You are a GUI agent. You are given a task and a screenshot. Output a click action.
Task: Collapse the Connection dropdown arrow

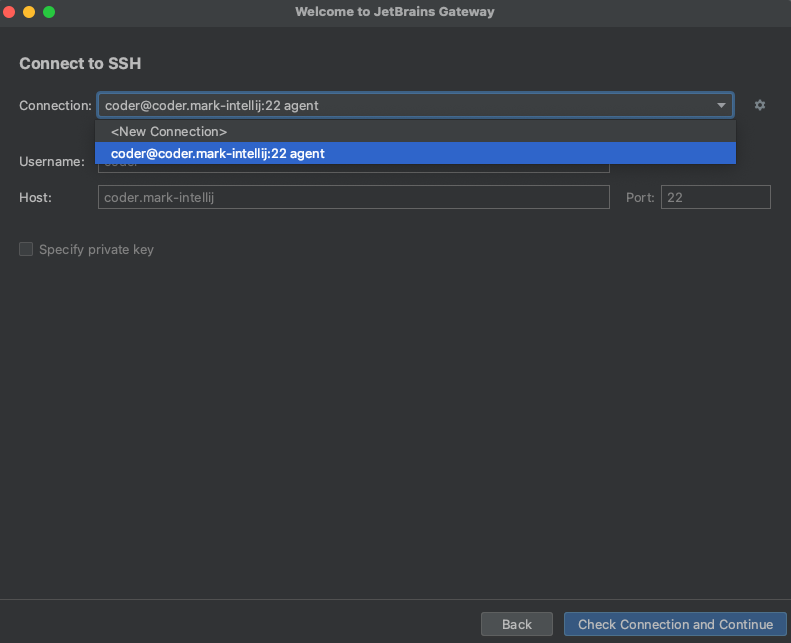[x=721, y=105]
